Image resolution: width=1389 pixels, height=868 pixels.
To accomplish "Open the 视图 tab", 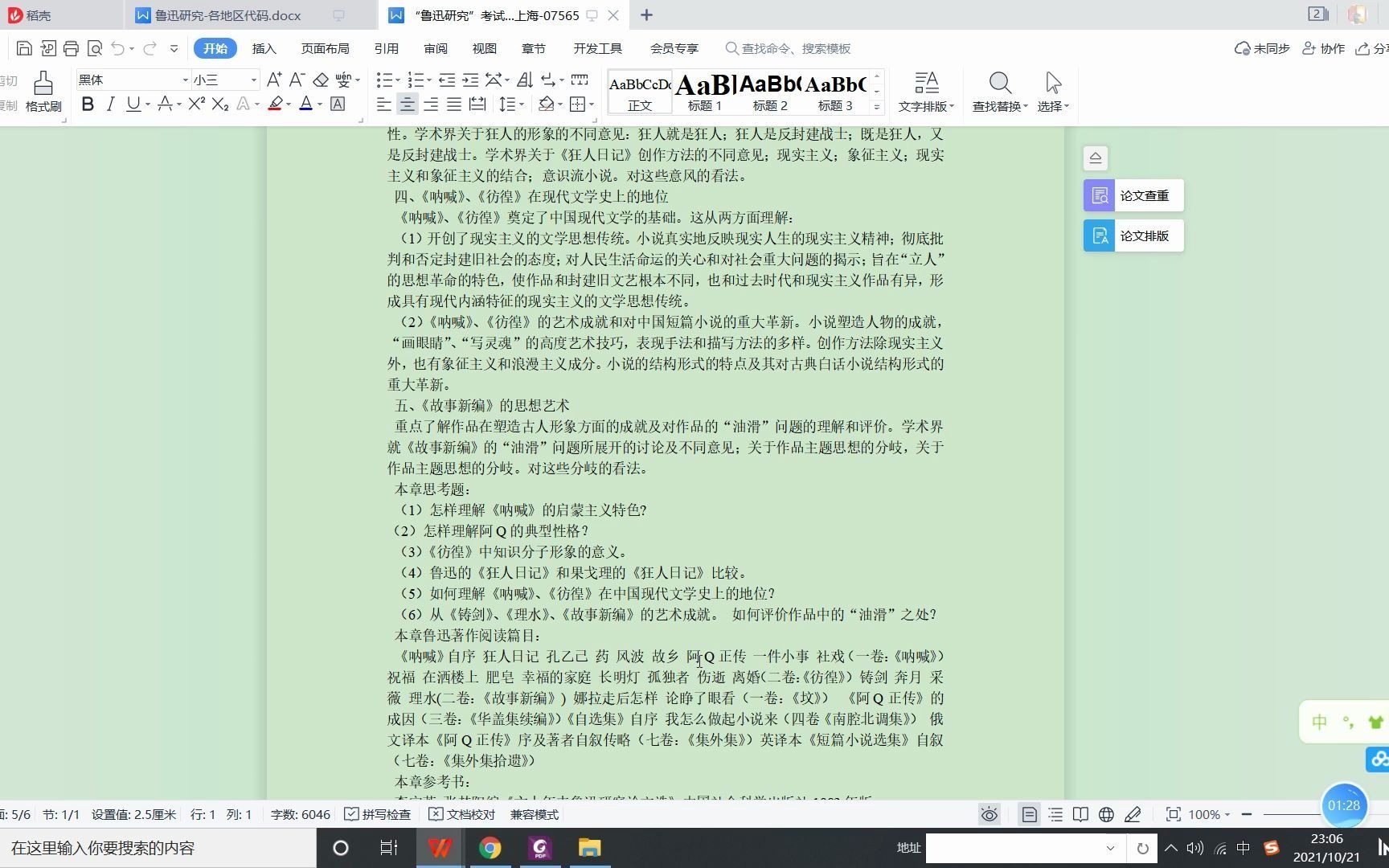I will [x=484, y=48].
